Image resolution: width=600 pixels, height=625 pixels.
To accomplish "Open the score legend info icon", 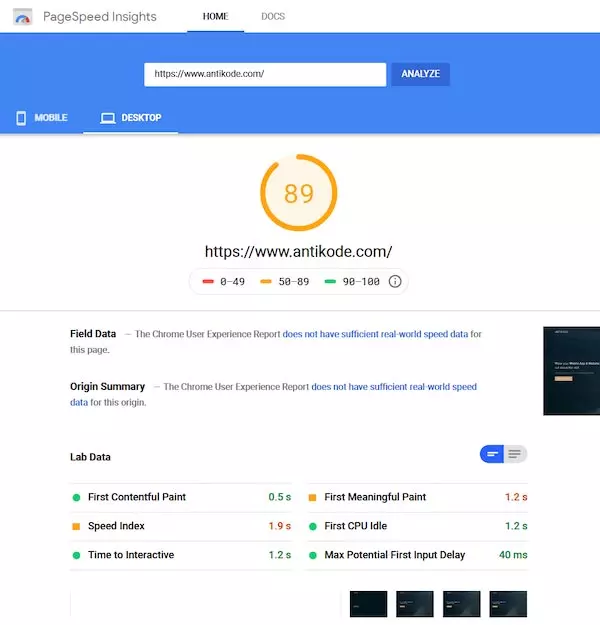I will pyautogui.click(x=395, y=281).
